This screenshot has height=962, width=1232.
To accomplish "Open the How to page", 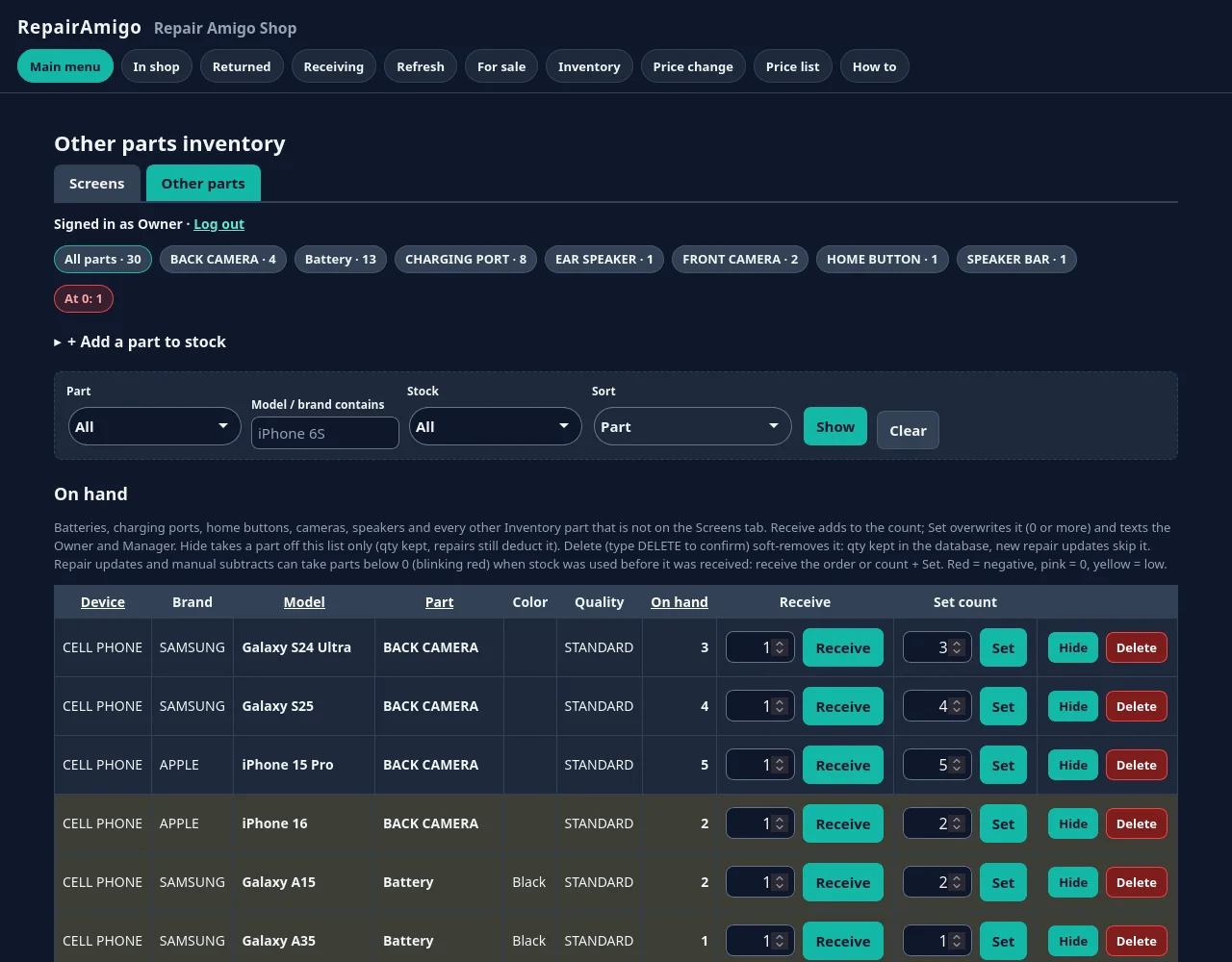I will [x=874, y=66].
